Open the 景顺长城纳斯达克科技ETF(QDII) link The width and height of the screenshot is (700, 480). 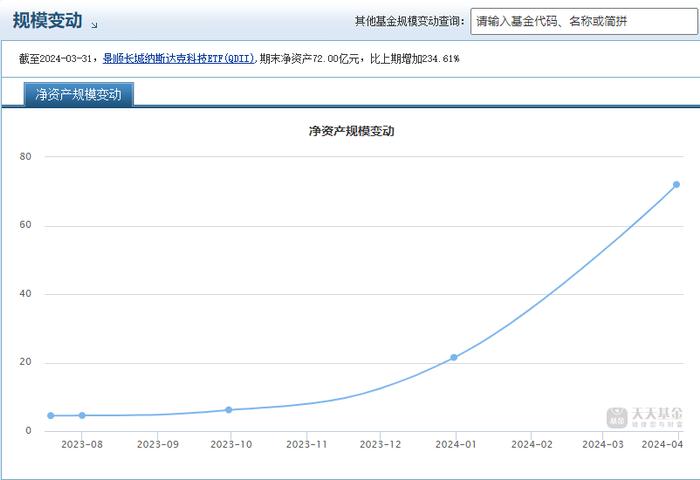click(x=179, y=58)
